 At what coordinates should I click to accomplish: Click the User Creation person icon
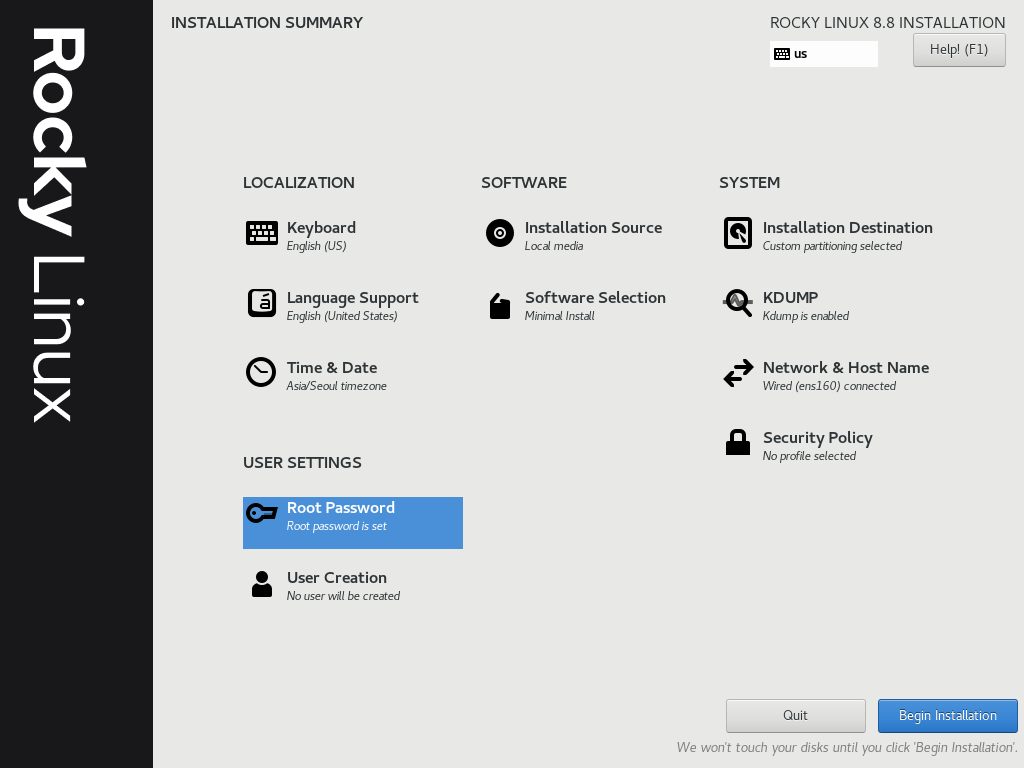(262, 584)
